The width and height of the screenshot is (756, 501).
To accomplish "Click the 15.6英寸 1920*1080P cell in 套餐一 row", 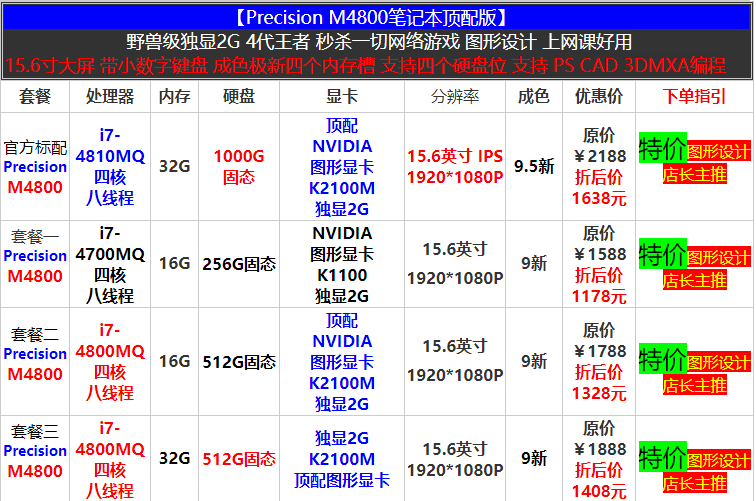I will (x=455, y=264).
